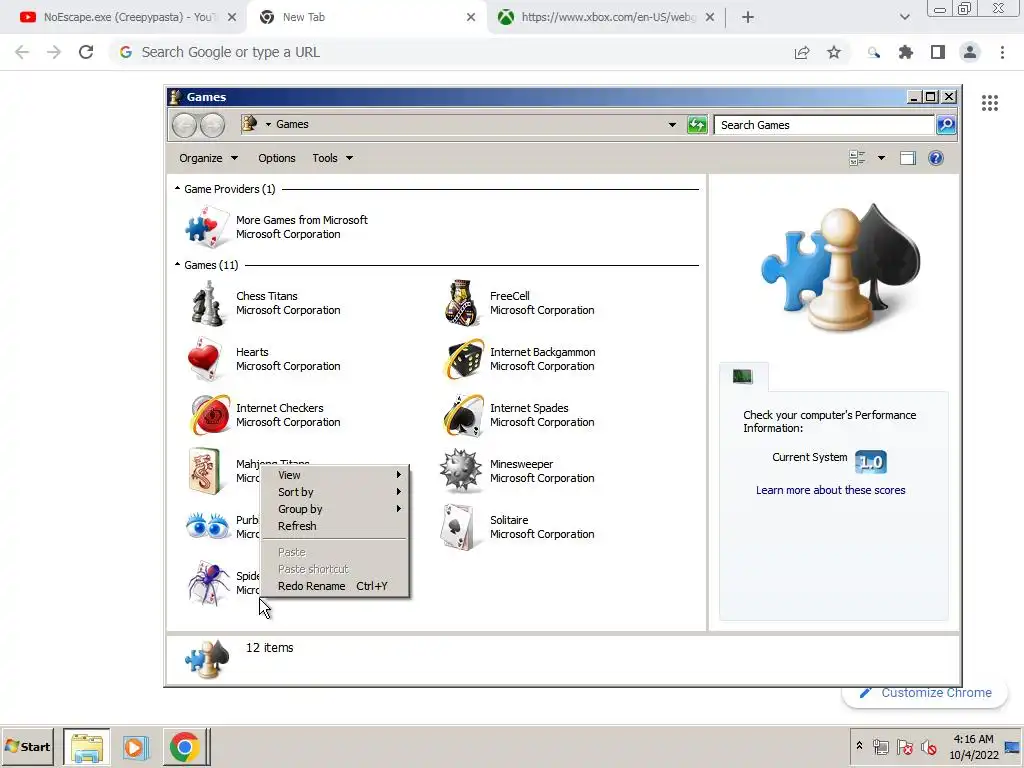The image size is (1024, 768).
Task: Open the Google apps grid icon
Action: coord(990,103)
